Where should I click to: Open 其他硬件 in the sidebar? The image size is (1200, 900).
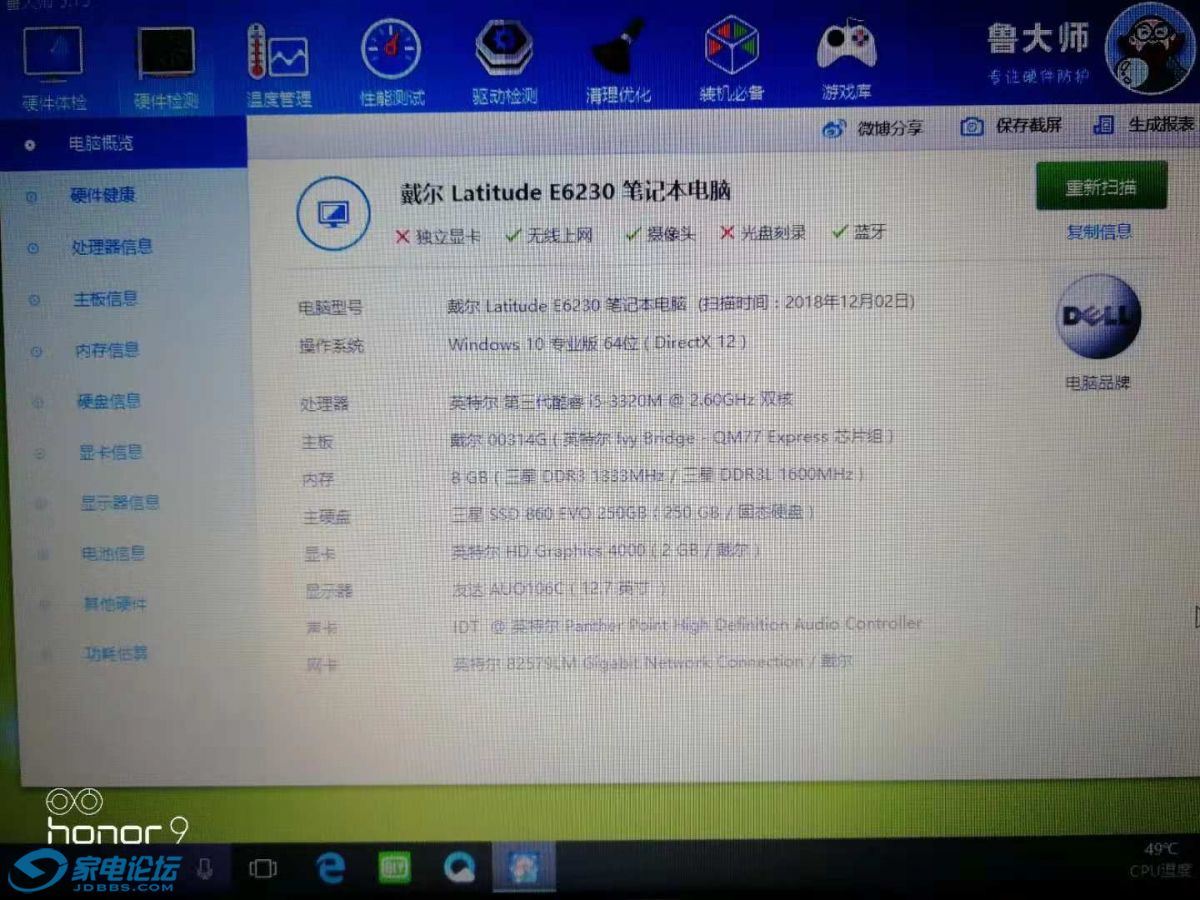[115, 604]
